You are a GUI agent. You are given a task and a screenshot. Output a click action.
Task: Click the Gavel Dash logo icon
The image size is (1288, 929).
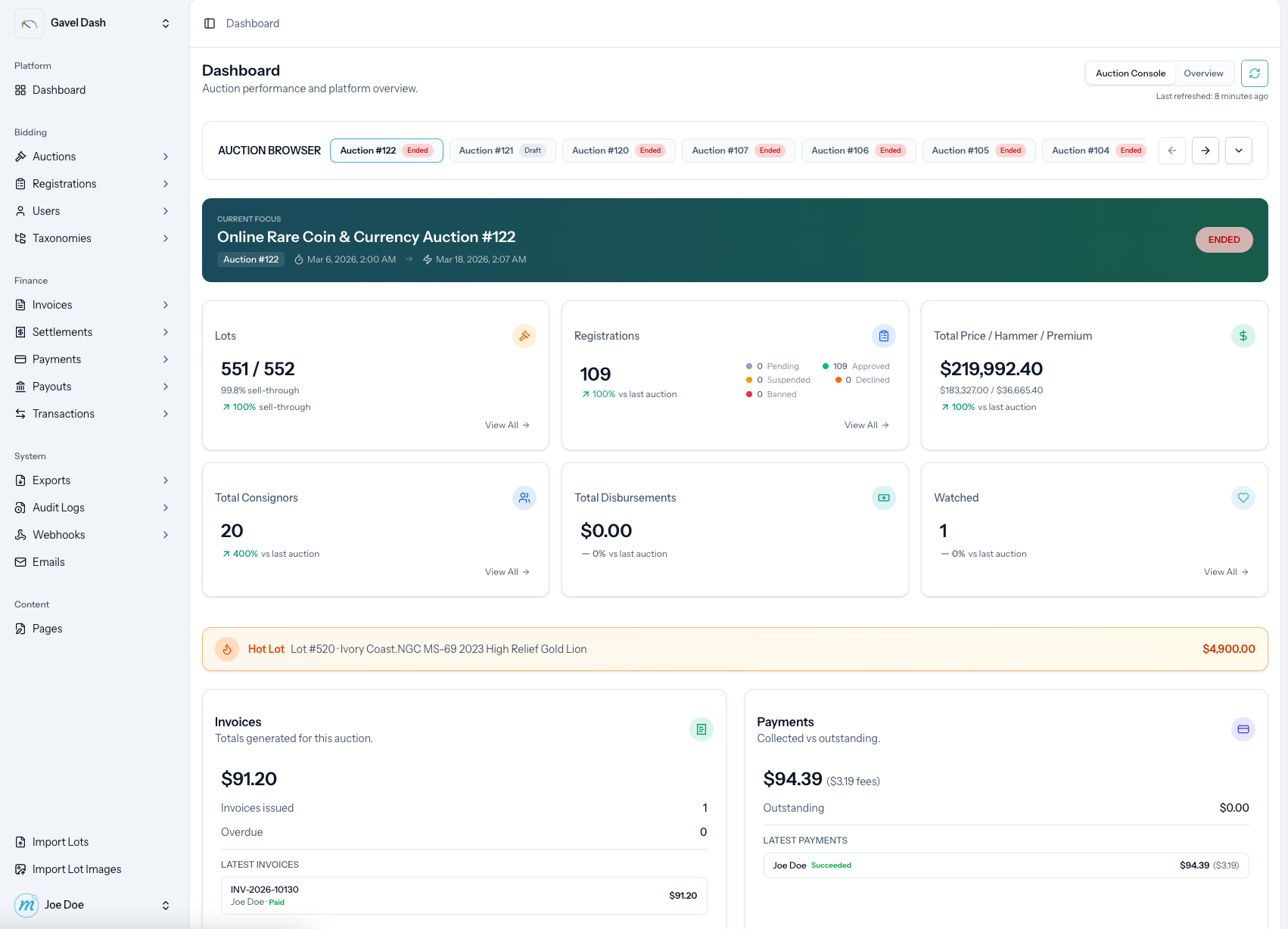29,23
